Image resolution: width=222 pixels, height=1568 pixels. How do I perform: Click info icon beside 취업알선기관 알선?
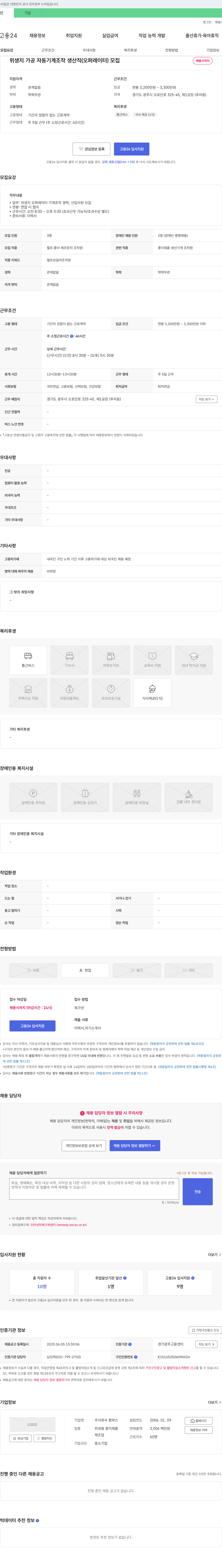pyautogui.click(x=125, y=1278)
